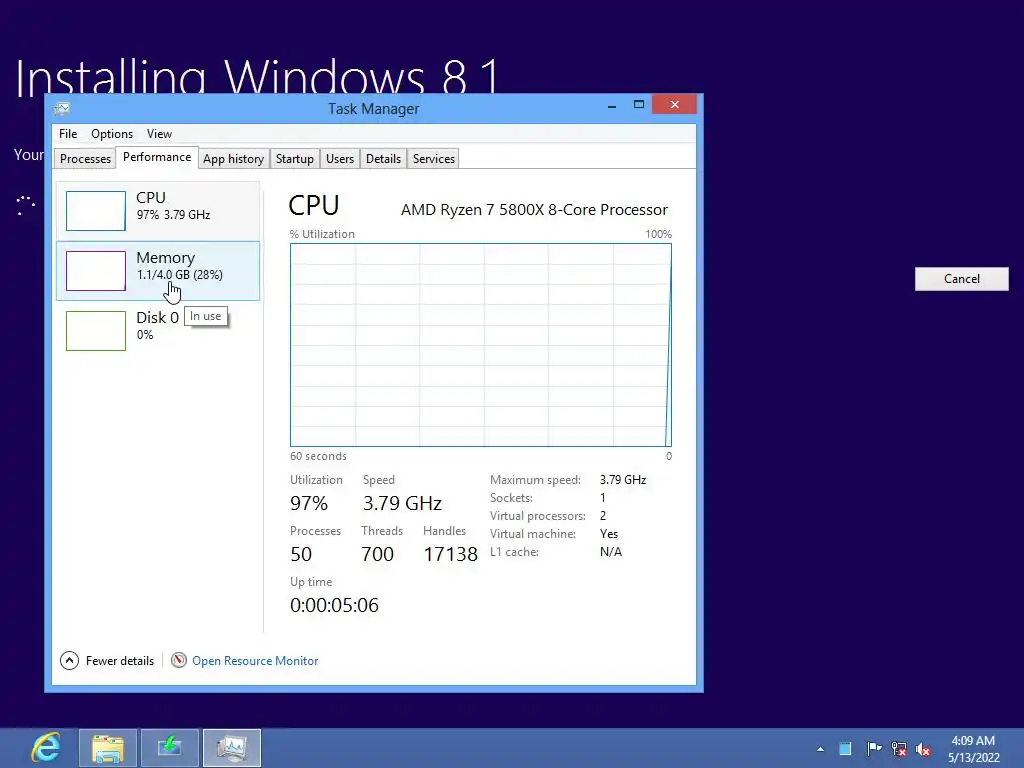1024x768 pixels.
Task: Select the Memory performance entry
Action: [158, 270]
